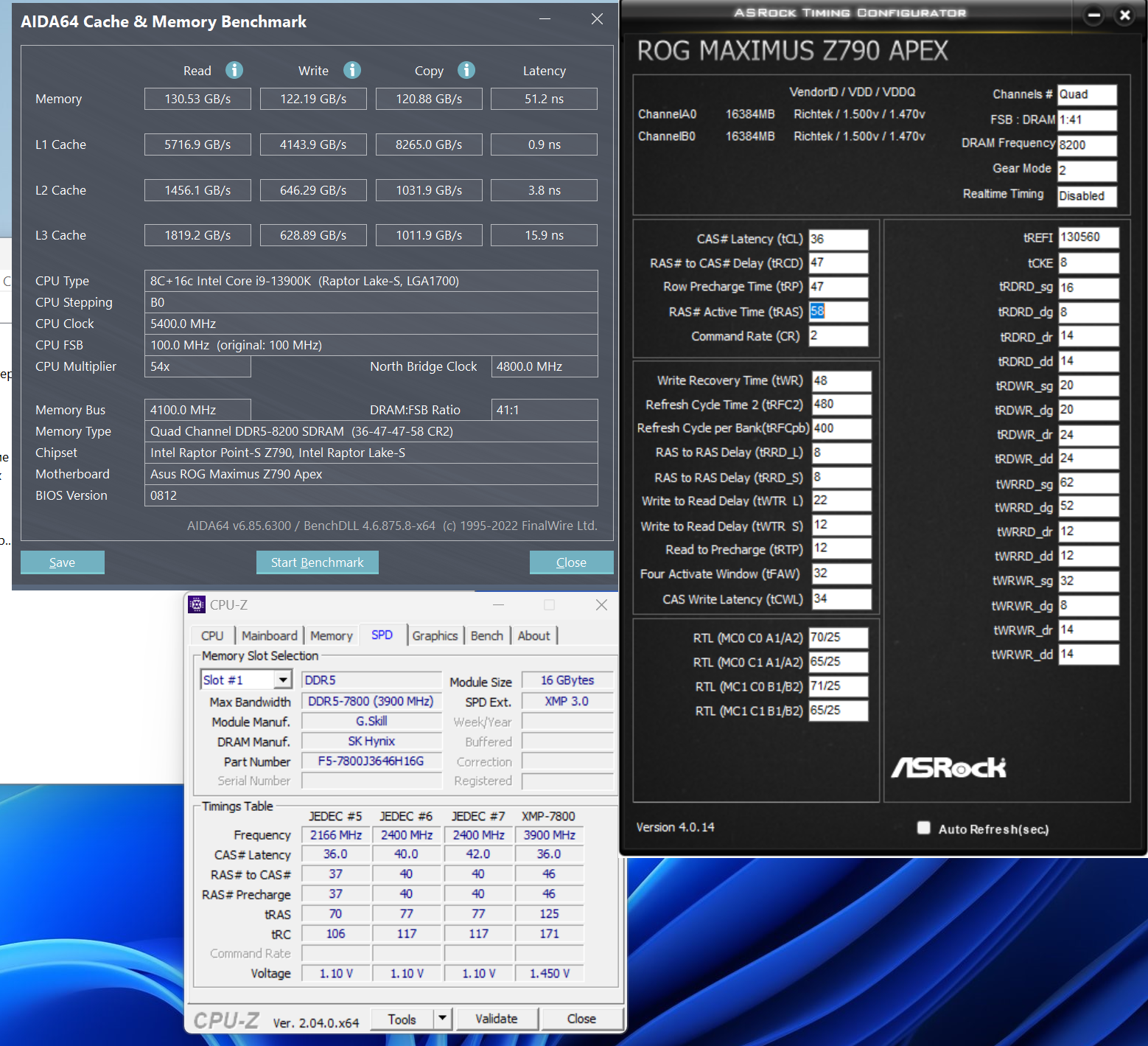Viewport: 1148px width, 1046px height.
Task: Click the Save button in AIDA64
Action: click(x=63, y=562)
